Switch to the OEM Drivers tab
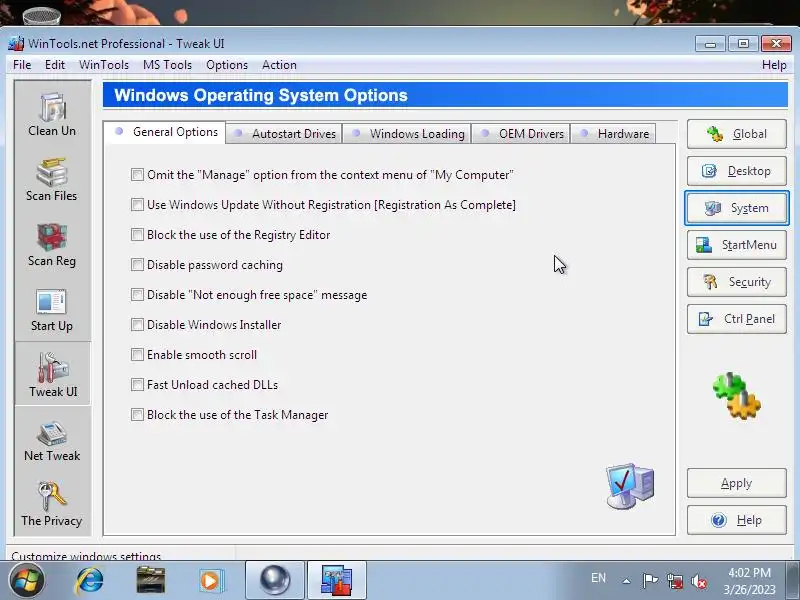The height and width of the screenshot is (600, 800). tap(521, 134)
